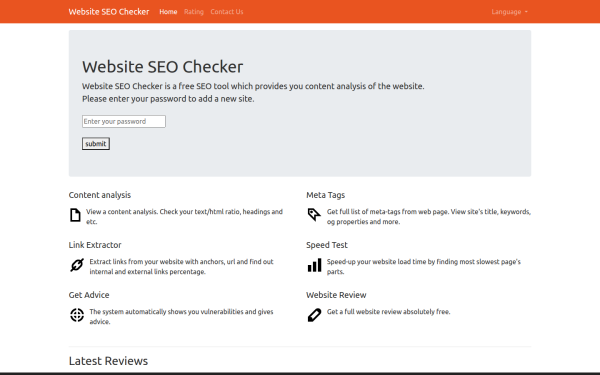Viewport: 600px width, 375px height.
Task: Click 'Please enter your password to add a new site.'
Action: pos(168,99)
